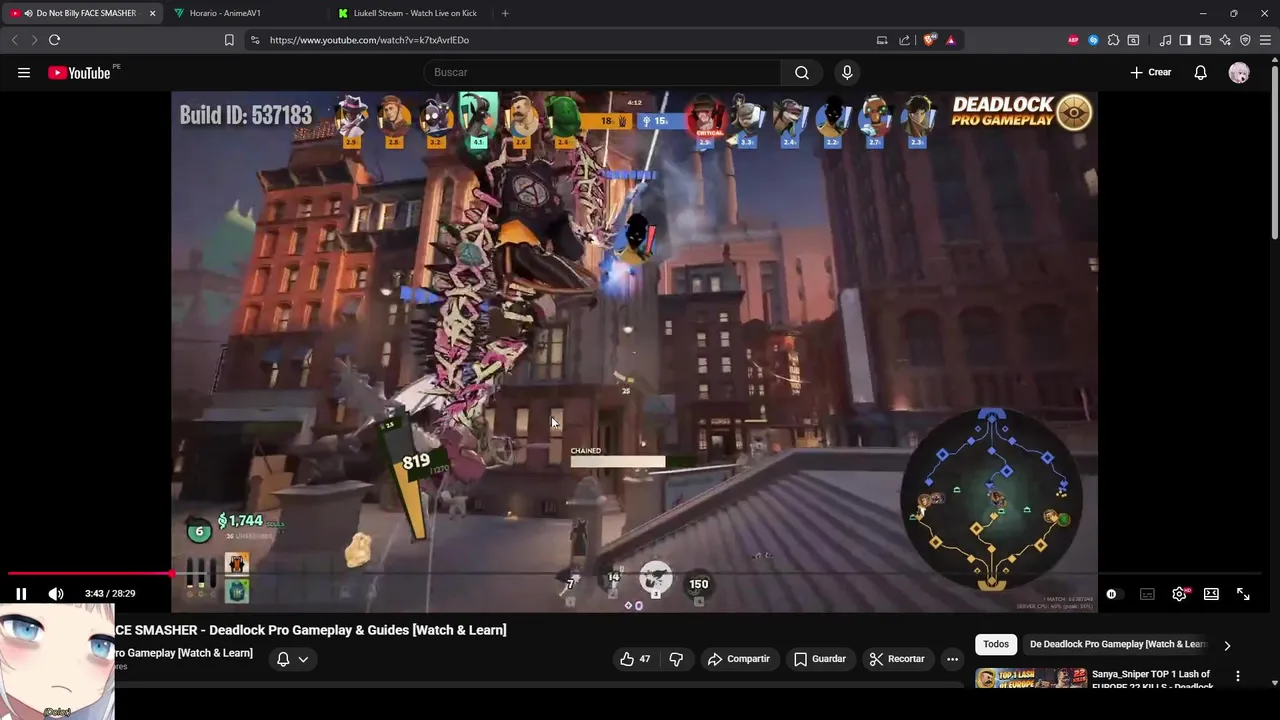Viewport: 1280px width, 720px height.
Task: Open Sanya_Sniper TOP 1 Lash video thumbnail
Action: tap(1031, 679)
